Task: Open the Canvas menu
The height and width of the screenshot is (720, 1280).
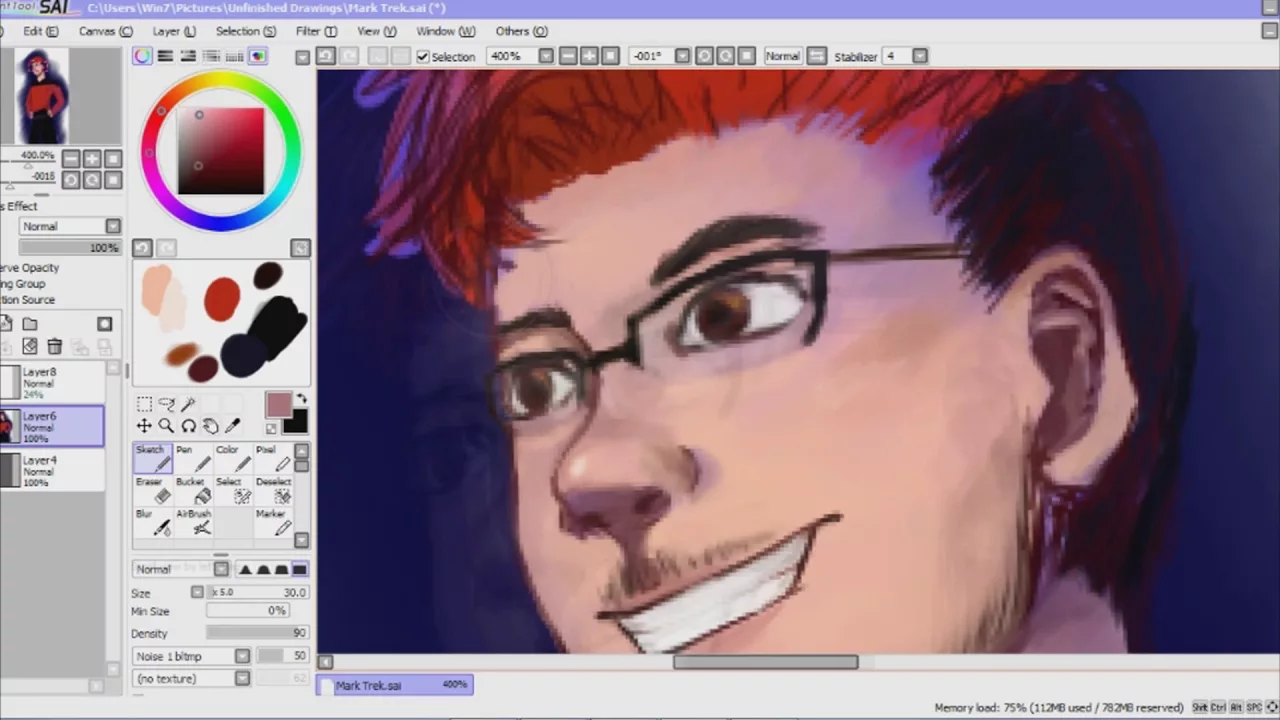Action: click(x=106, y=31)
